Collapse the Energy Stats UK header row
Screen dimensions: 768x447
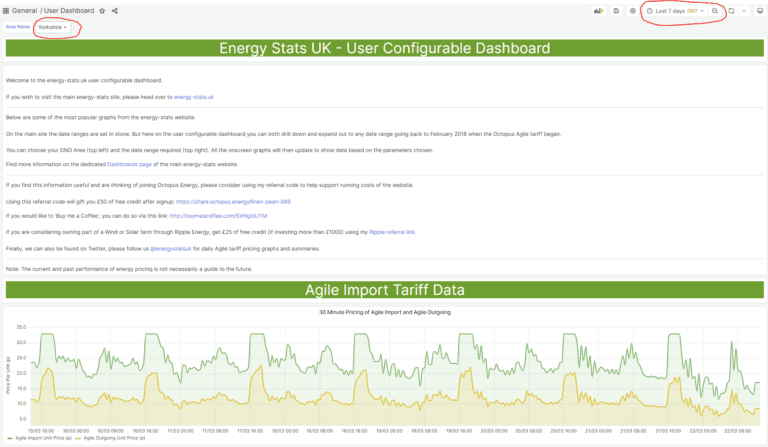click(x=384, y=48)
